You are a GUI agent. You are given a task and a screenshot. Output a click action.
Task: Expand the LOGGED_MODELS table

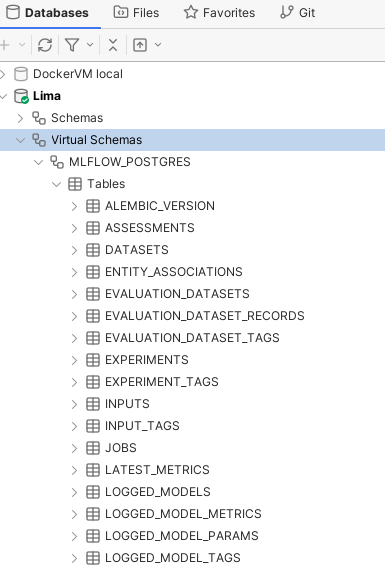click(x=74, y=492)
